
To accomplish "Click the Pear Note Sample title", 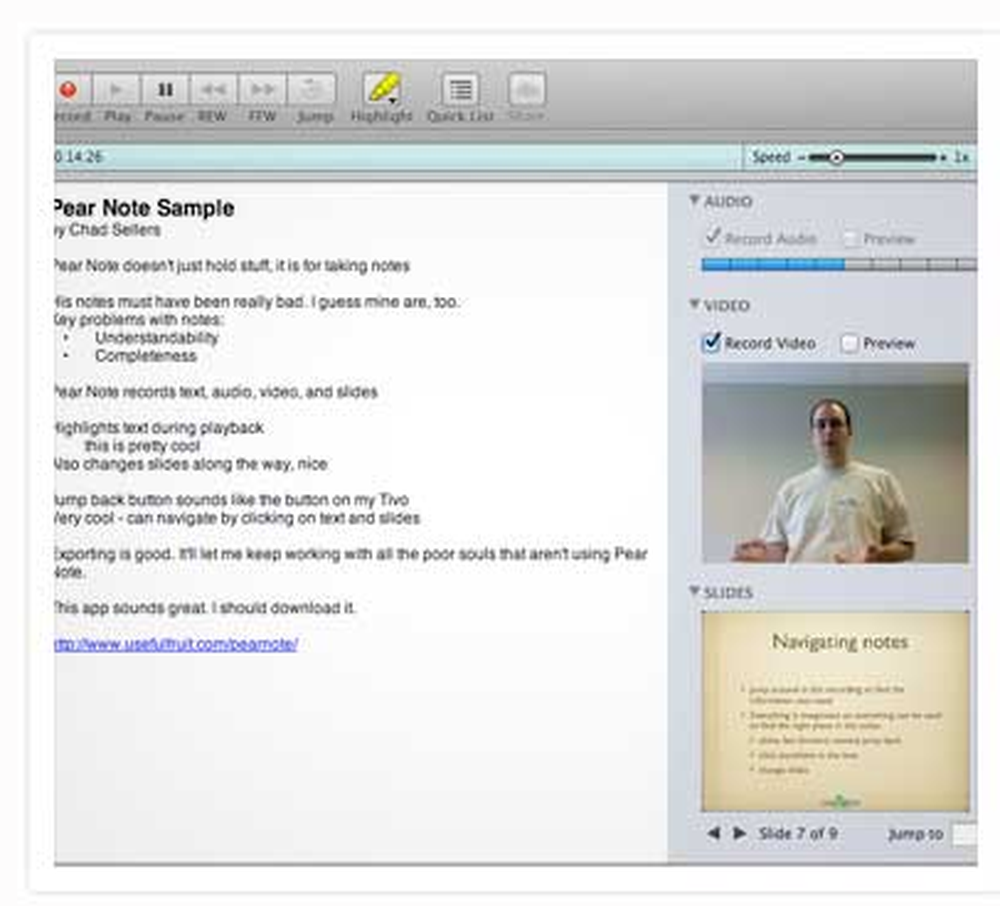I will (145, 208).
